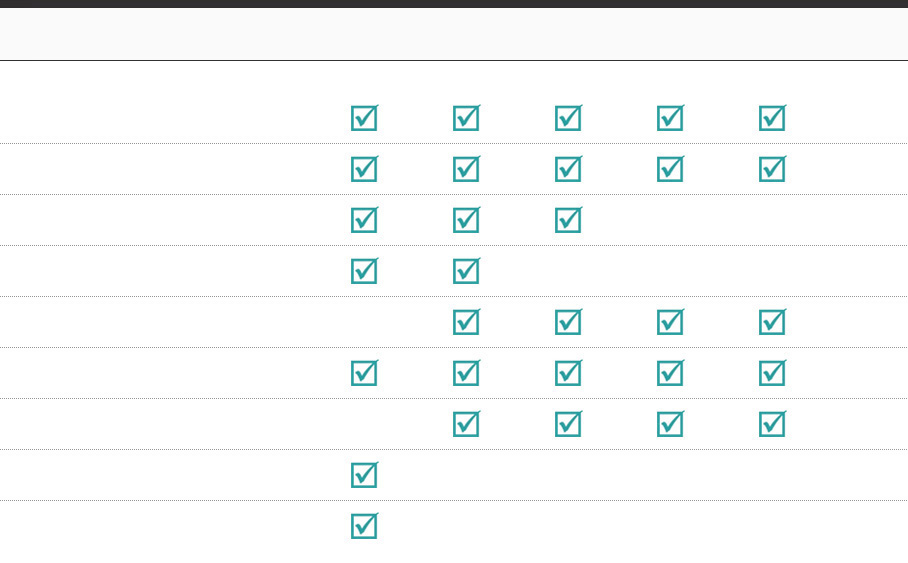
Task: Click third-row checkbox in the first column
Action: (x=364, y=221)
